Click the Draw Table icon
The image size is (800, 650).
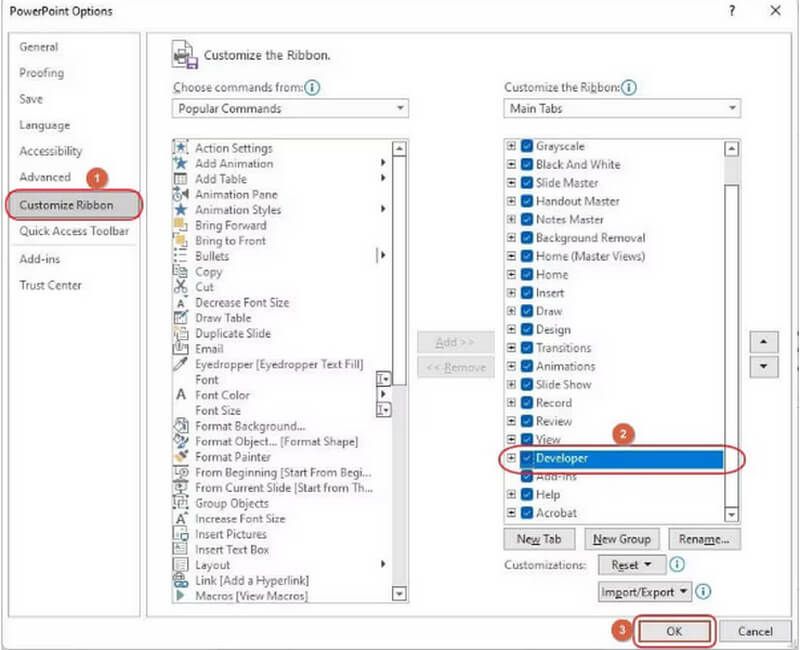pyautogui.click(x=181, y=318)
